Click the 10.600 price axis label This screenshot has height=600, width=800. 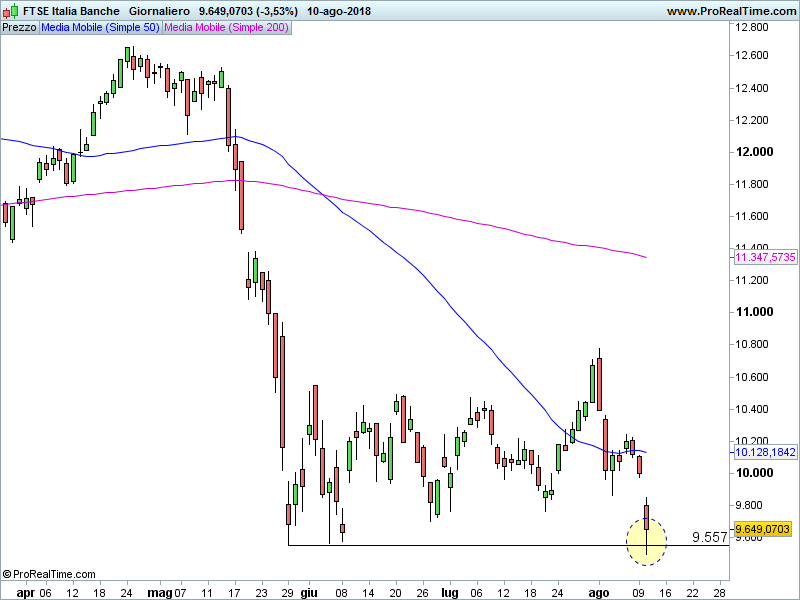[752, 378]
